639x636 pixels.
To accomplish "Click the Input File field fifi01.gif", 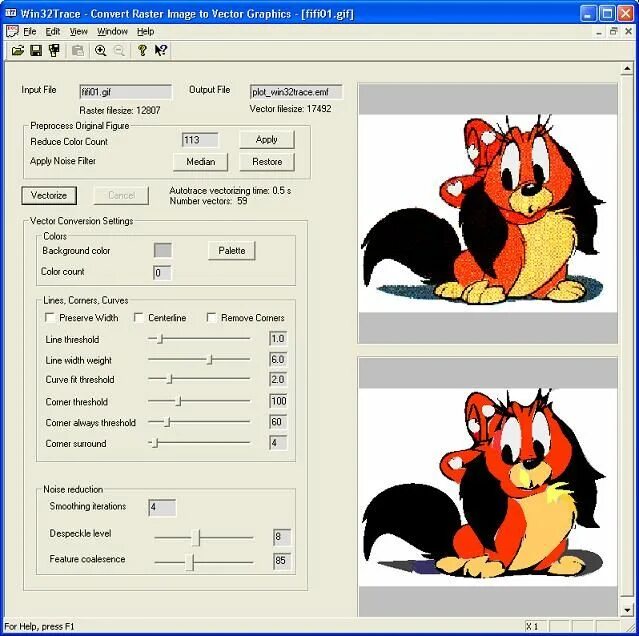I will tap(126, 92).
